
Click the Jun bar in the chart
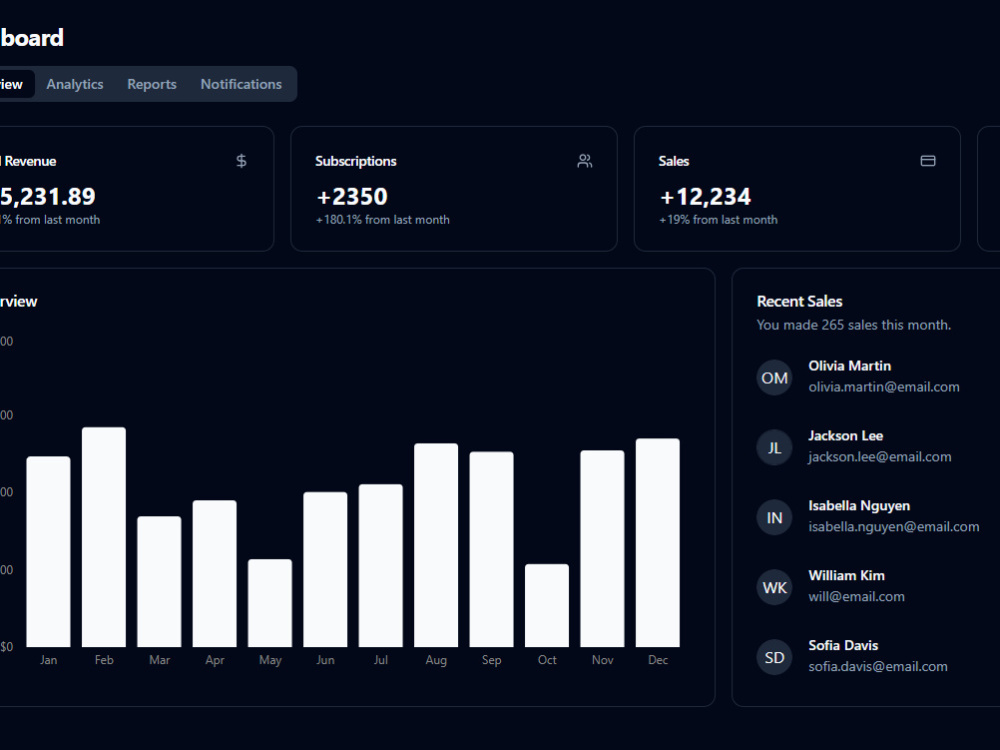pos(325,570)
